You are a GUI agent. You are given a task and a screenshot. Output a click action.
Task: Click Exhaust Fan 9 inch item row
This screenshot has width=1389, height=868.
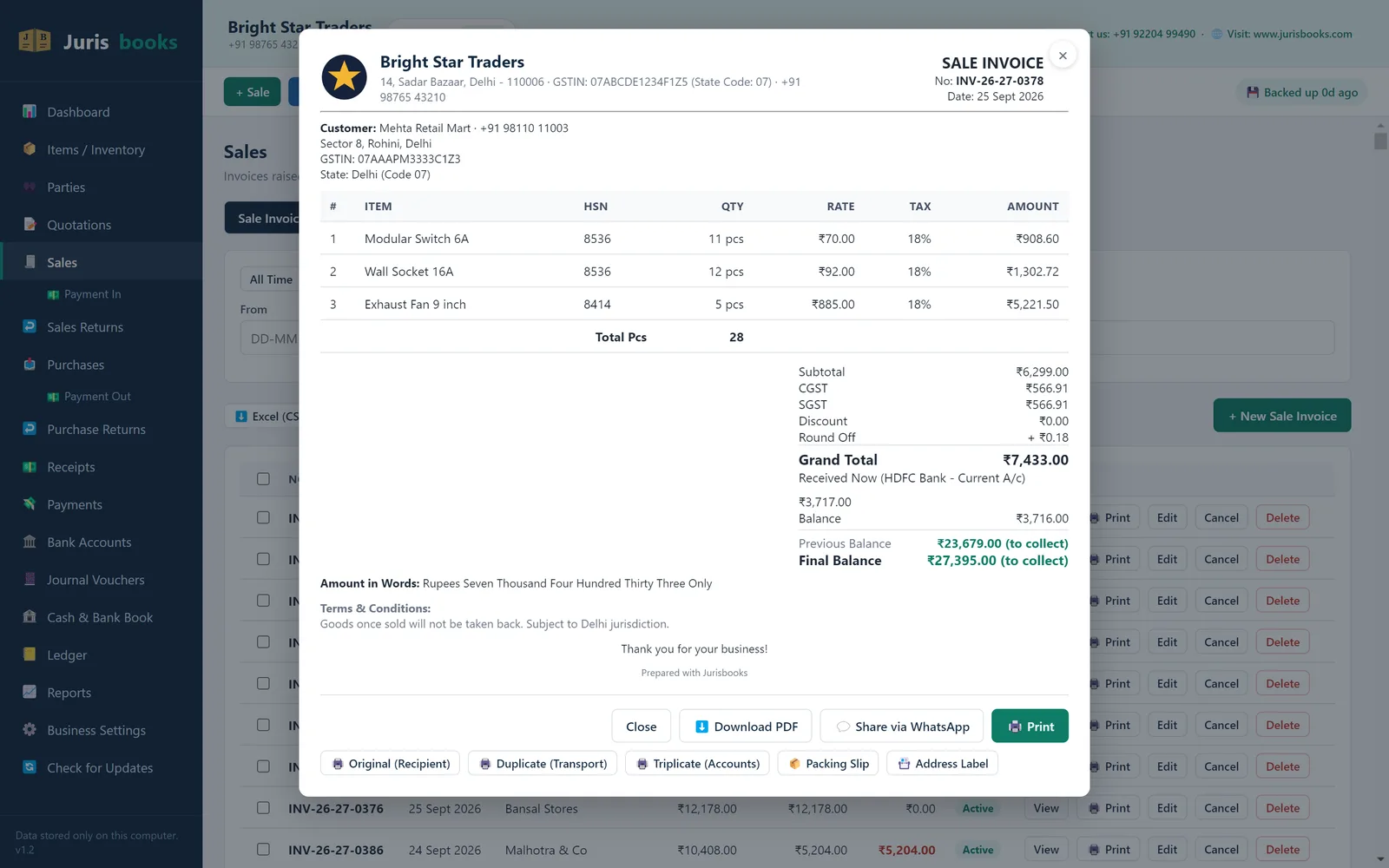point(694,305)
